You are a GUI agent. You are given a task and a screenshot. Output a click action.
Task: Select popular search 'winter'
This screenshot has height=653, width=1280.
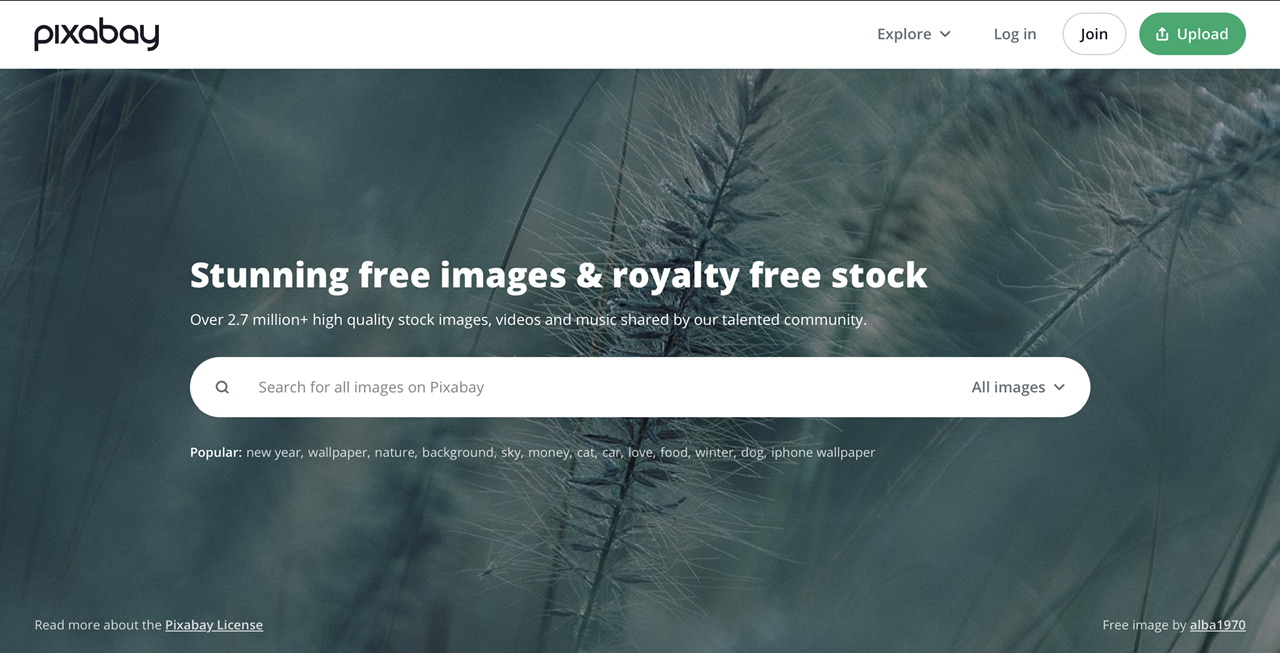[x=715, y=452]
